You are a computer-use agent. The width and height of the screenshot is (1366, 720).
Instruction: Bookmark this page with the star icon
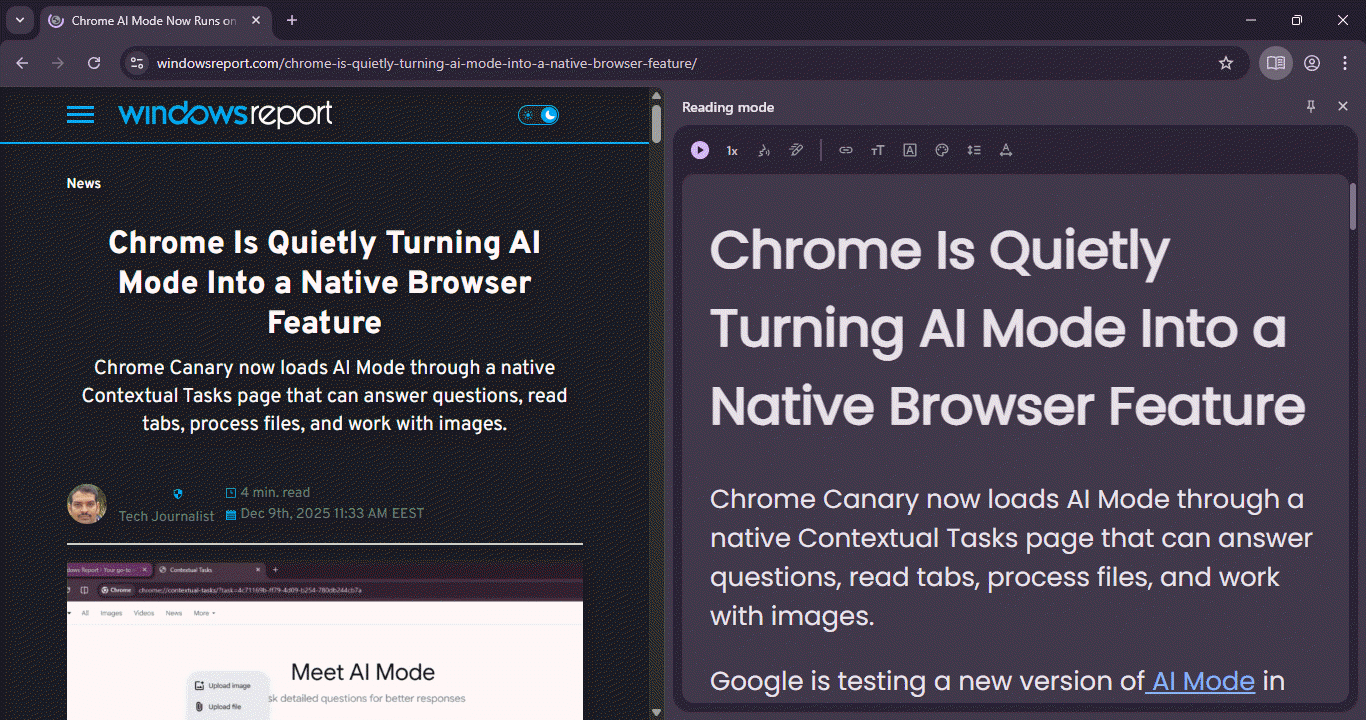coord(1226,63)
